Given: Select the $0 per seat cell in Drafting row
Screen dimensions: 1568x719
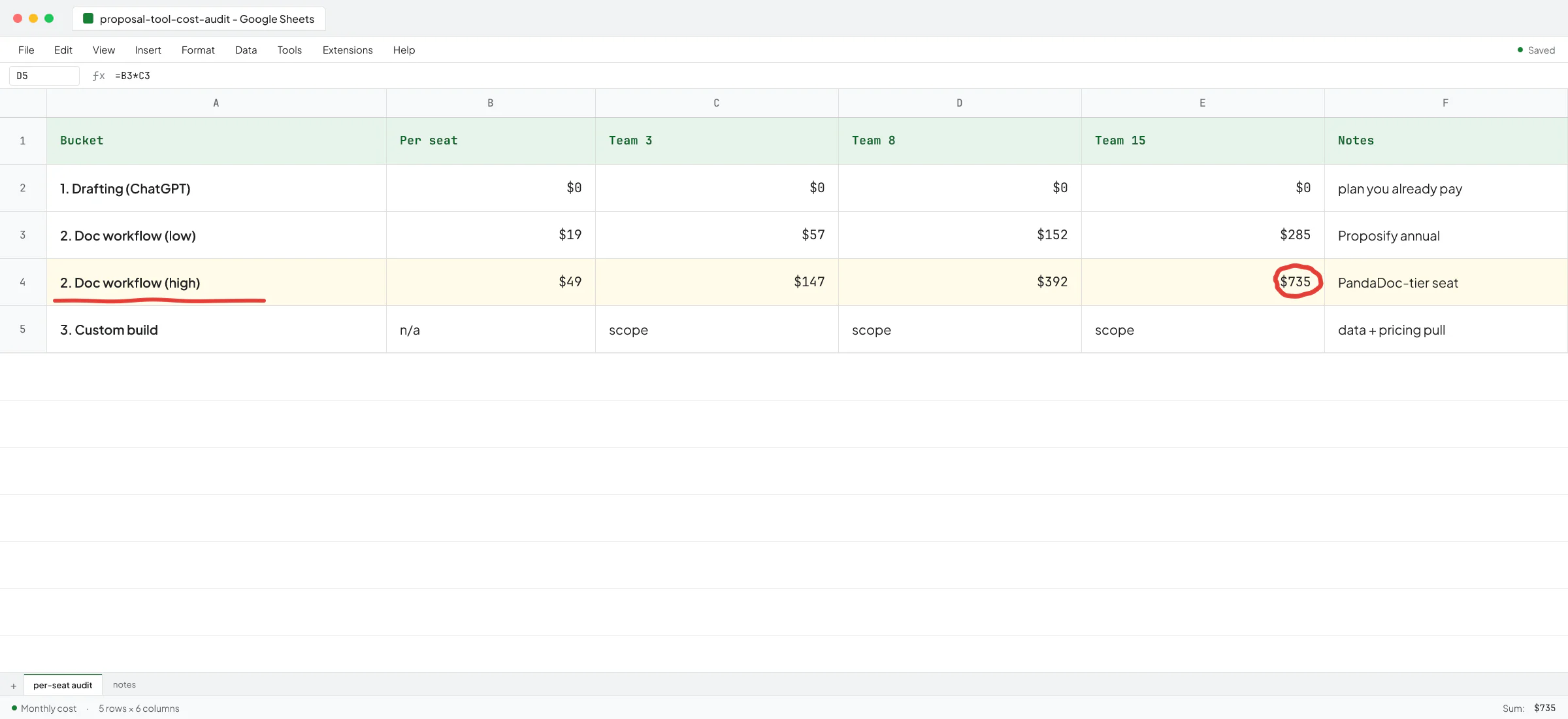Looking at the screenshot, I should pyautogui.click(x=491, y=188).
